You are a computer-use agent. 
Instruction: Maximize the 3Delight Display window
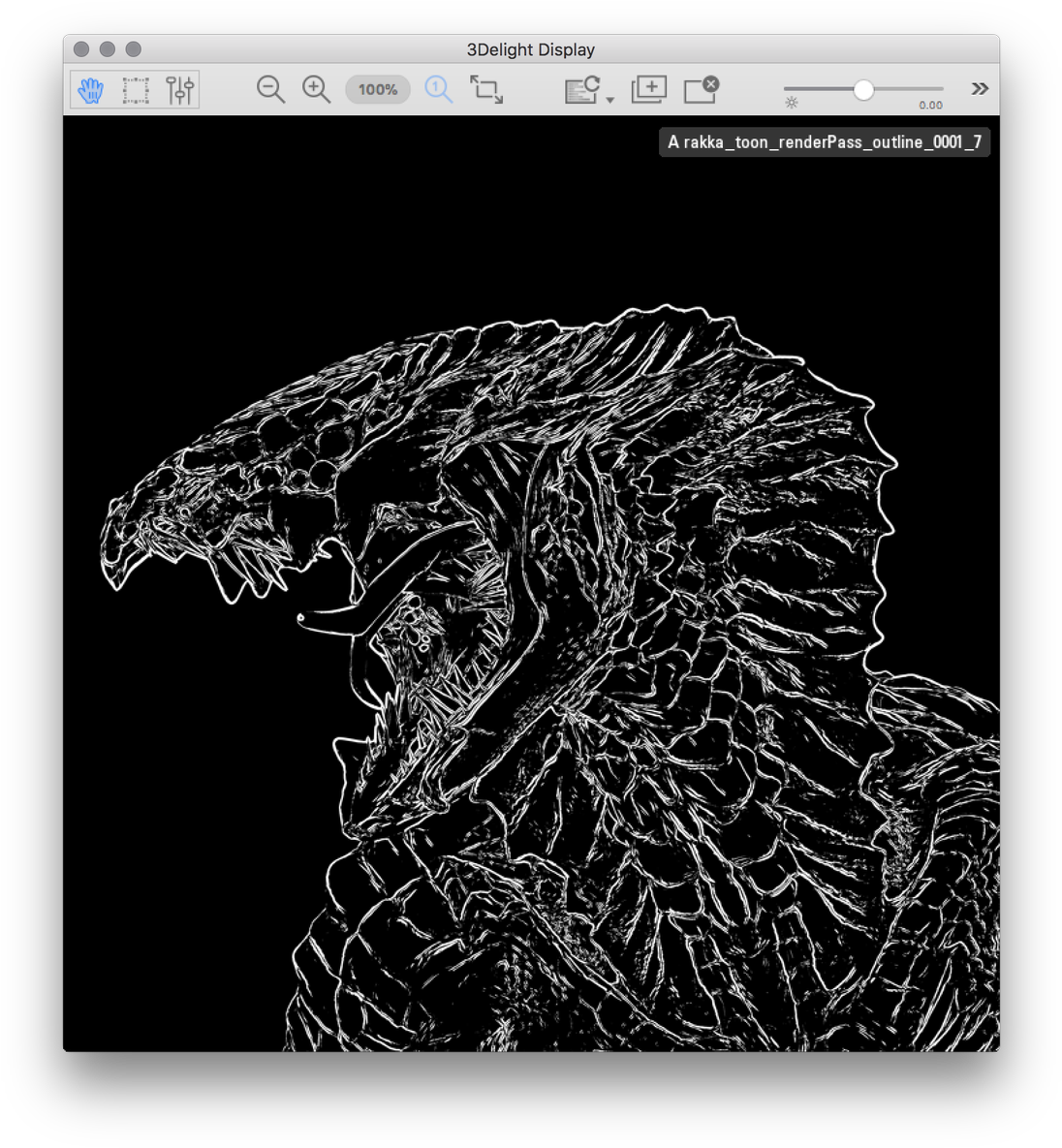134,49
